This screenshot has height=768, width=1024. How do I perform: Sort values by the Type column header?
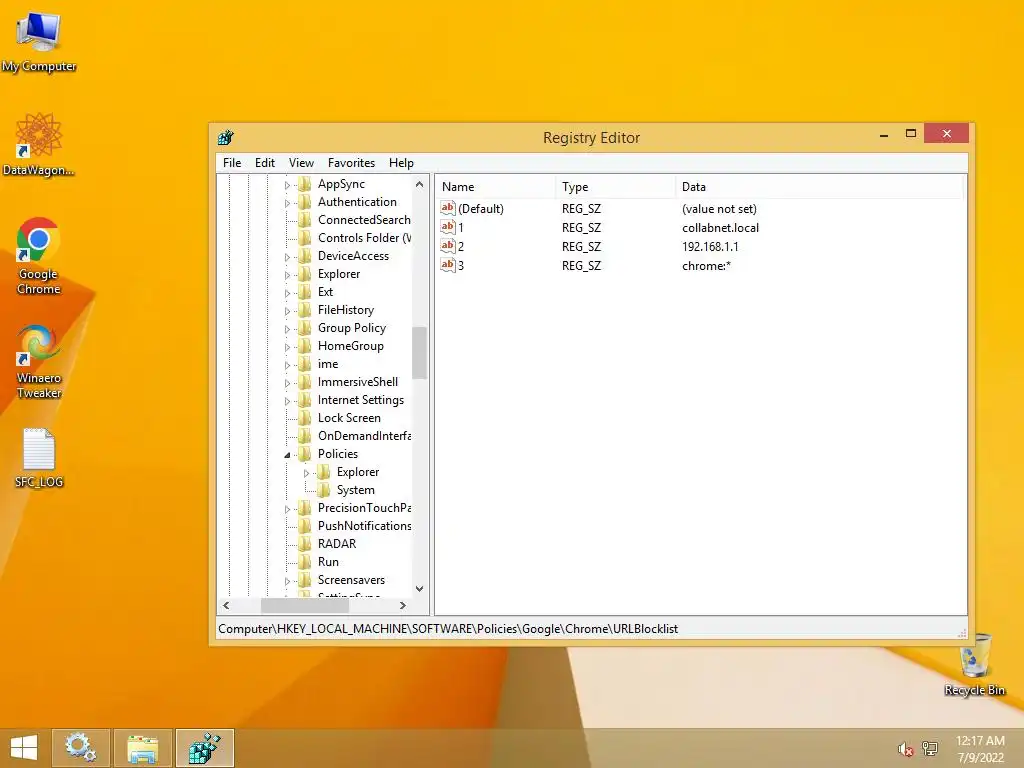pos(616,187)
